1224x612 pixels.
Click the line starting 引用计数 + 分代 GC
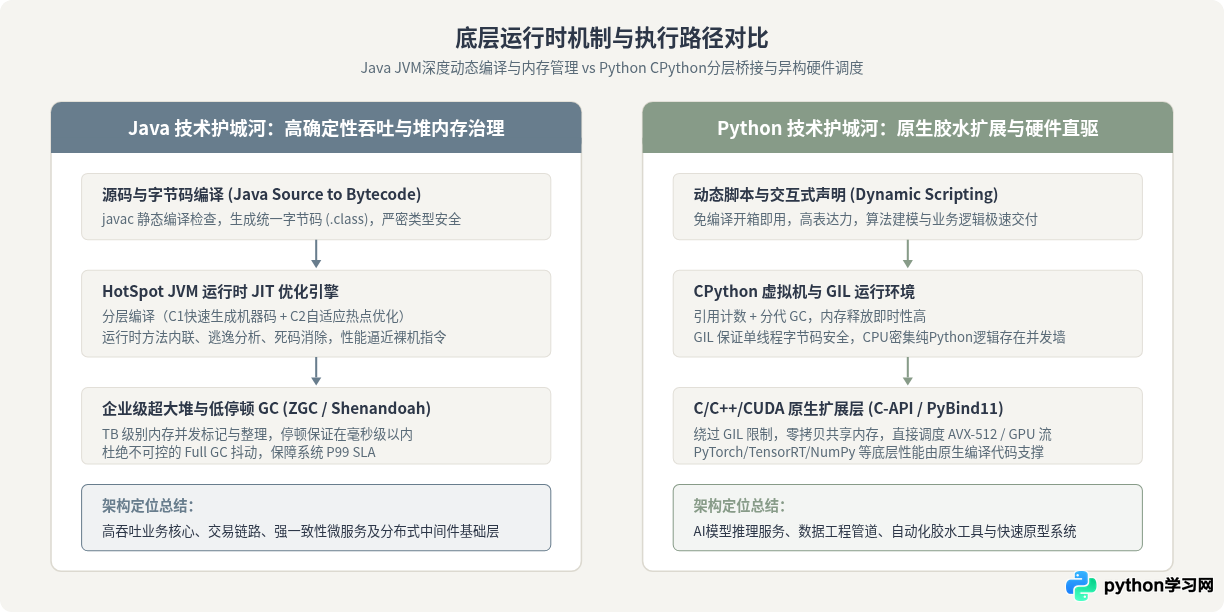coord(810,316)
